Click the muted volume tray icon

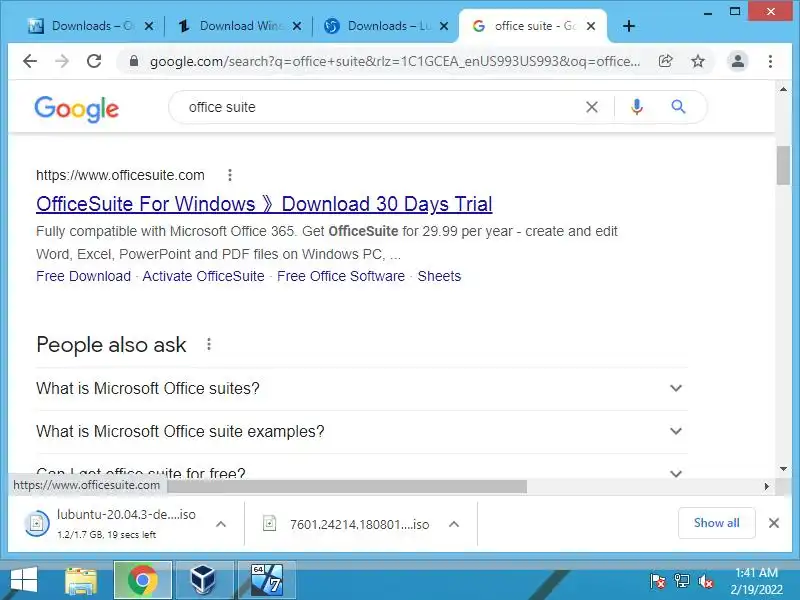[706, 581]
